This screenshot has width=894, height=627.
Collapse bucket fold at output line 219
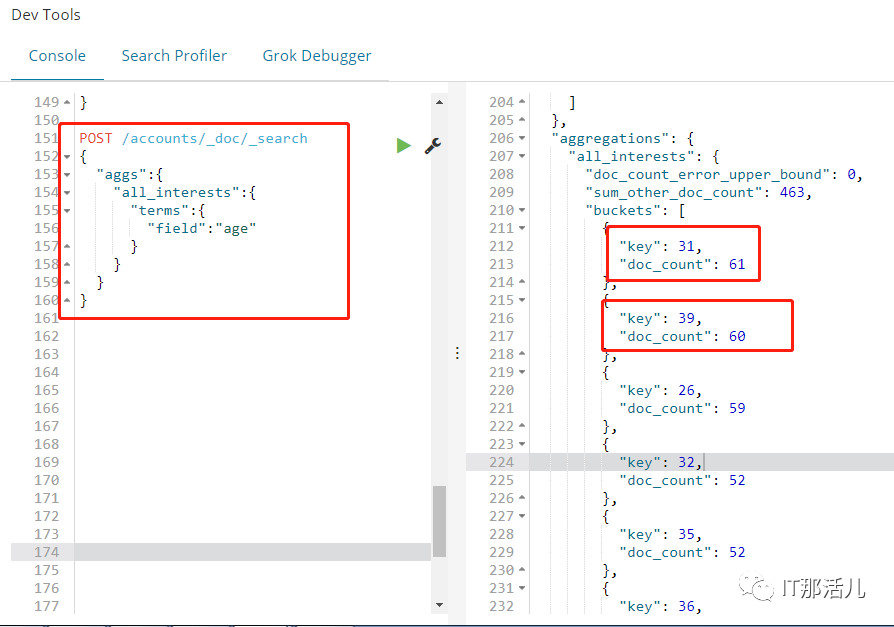[x=522, y=372]
